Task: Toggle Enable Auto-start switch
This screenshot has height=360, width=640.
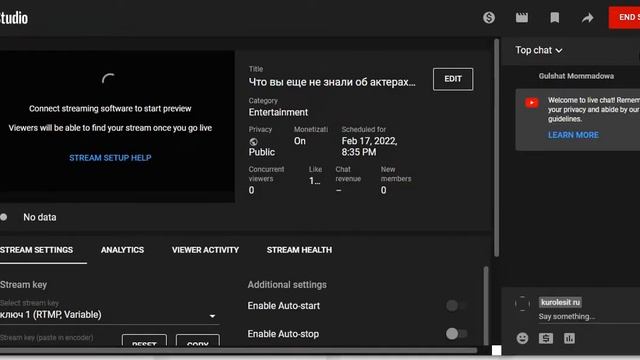Action: pos(457,305)
